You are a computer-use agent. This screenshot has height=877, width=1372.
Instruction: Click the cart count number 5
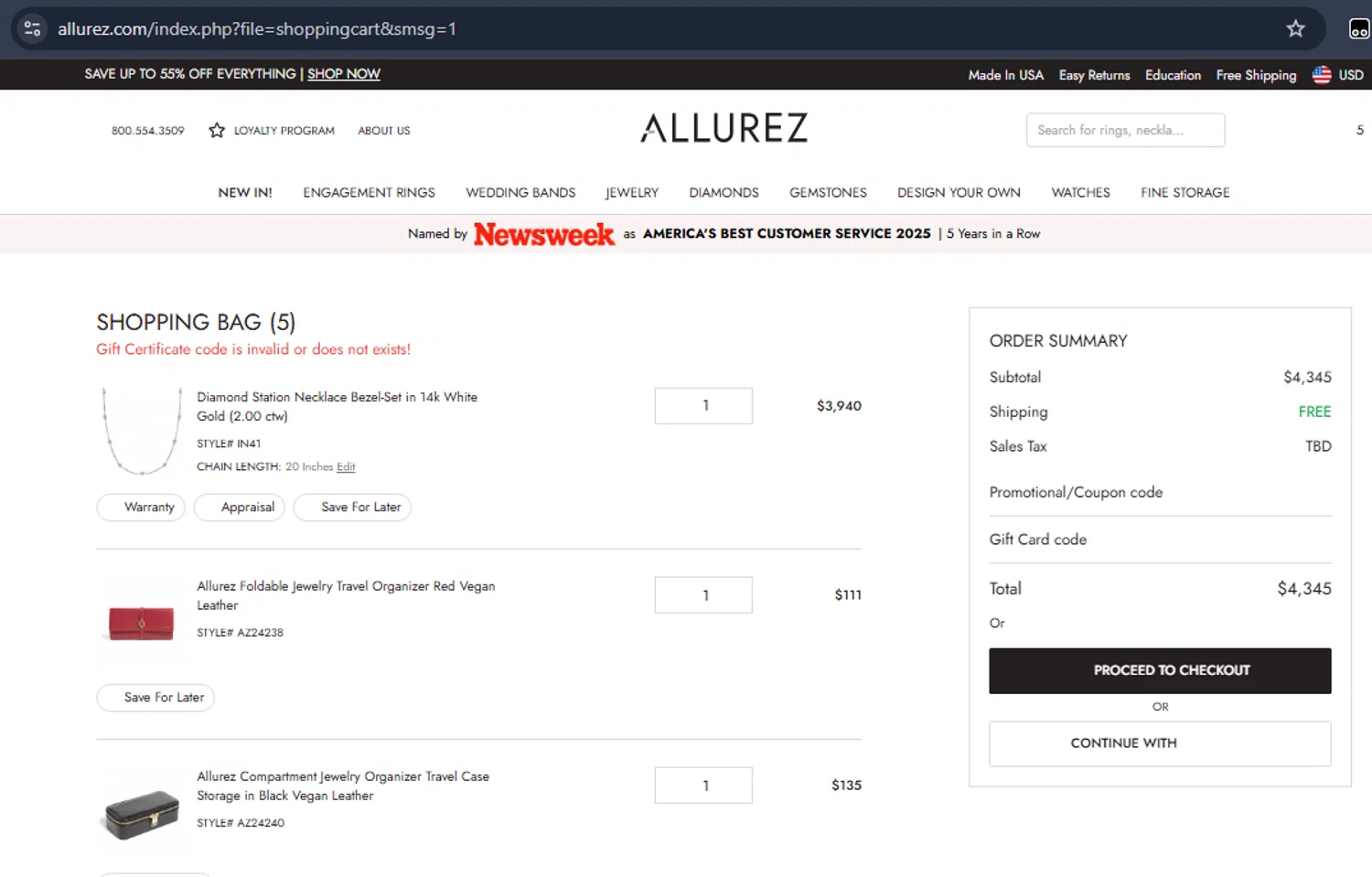coord(1360,130)
